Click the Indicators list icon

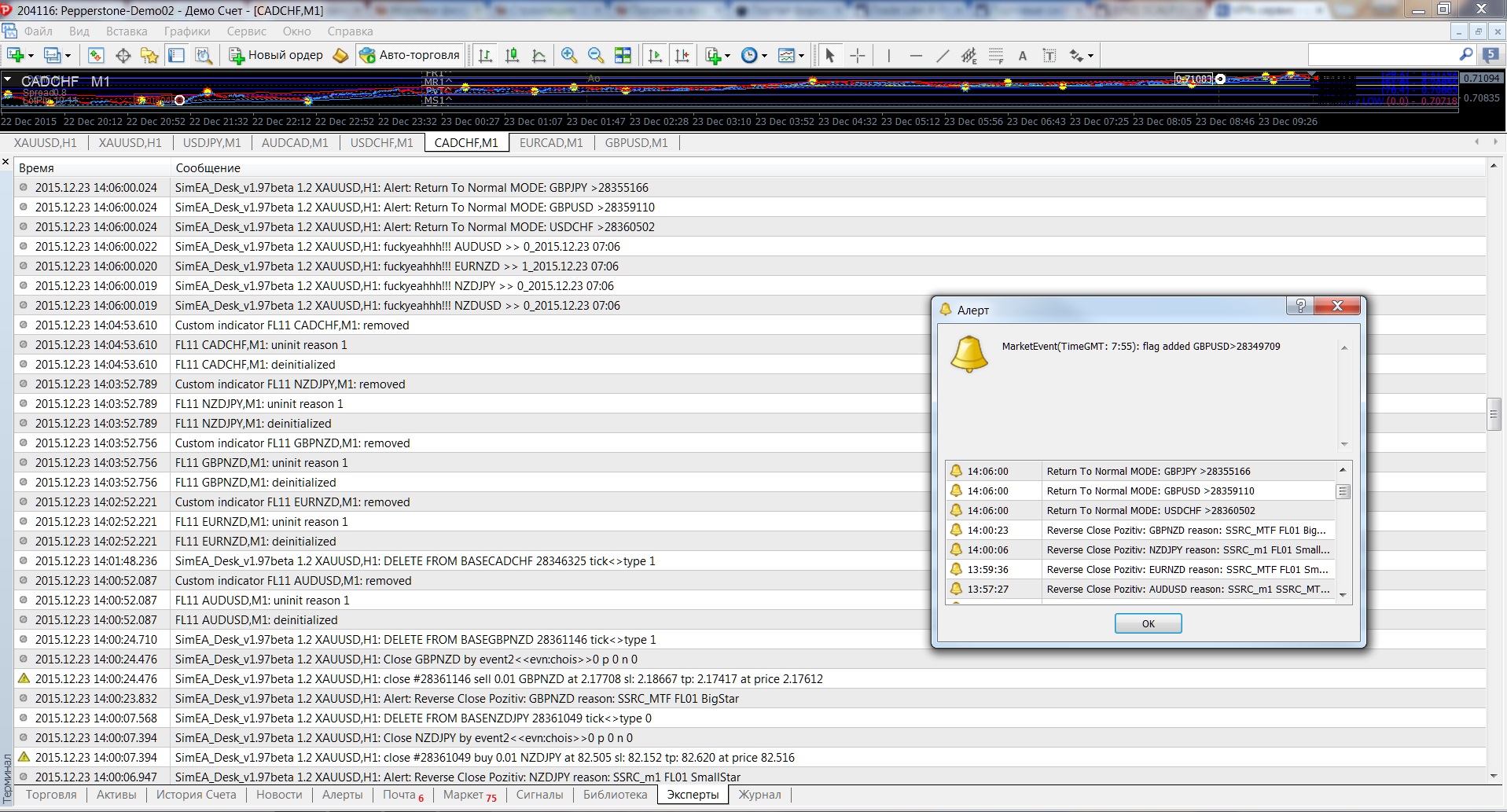713,55
